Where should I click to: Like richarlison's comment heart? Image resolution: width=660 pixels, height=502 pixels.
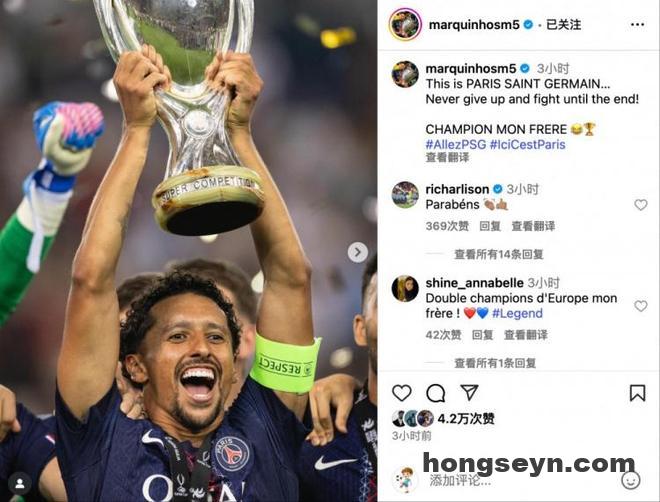pyautogui.click(x=641, y=205)
